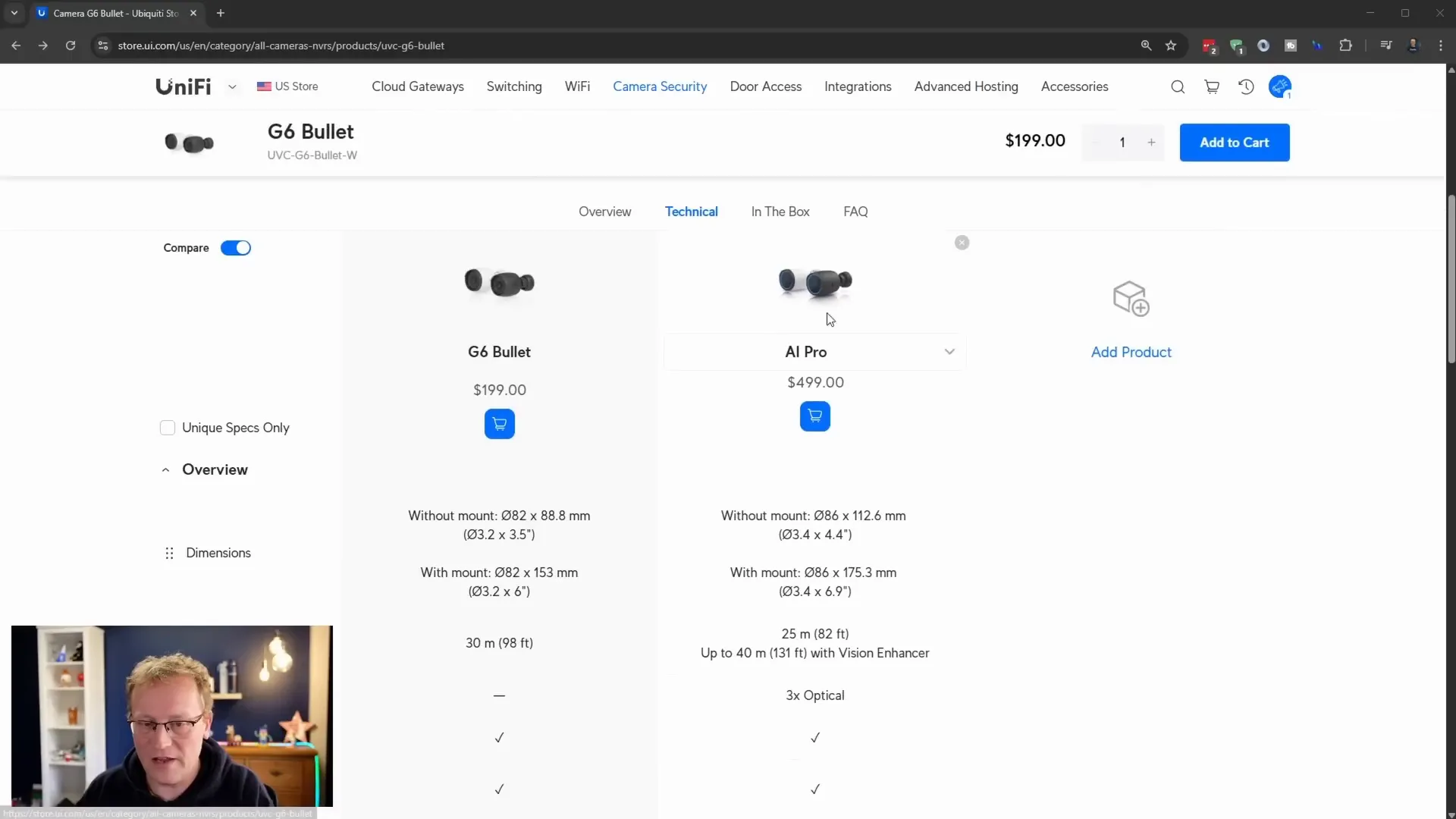Add G6 Bullet to cart via blue cart icon
1456x819 pixels.
coord(500,424)
